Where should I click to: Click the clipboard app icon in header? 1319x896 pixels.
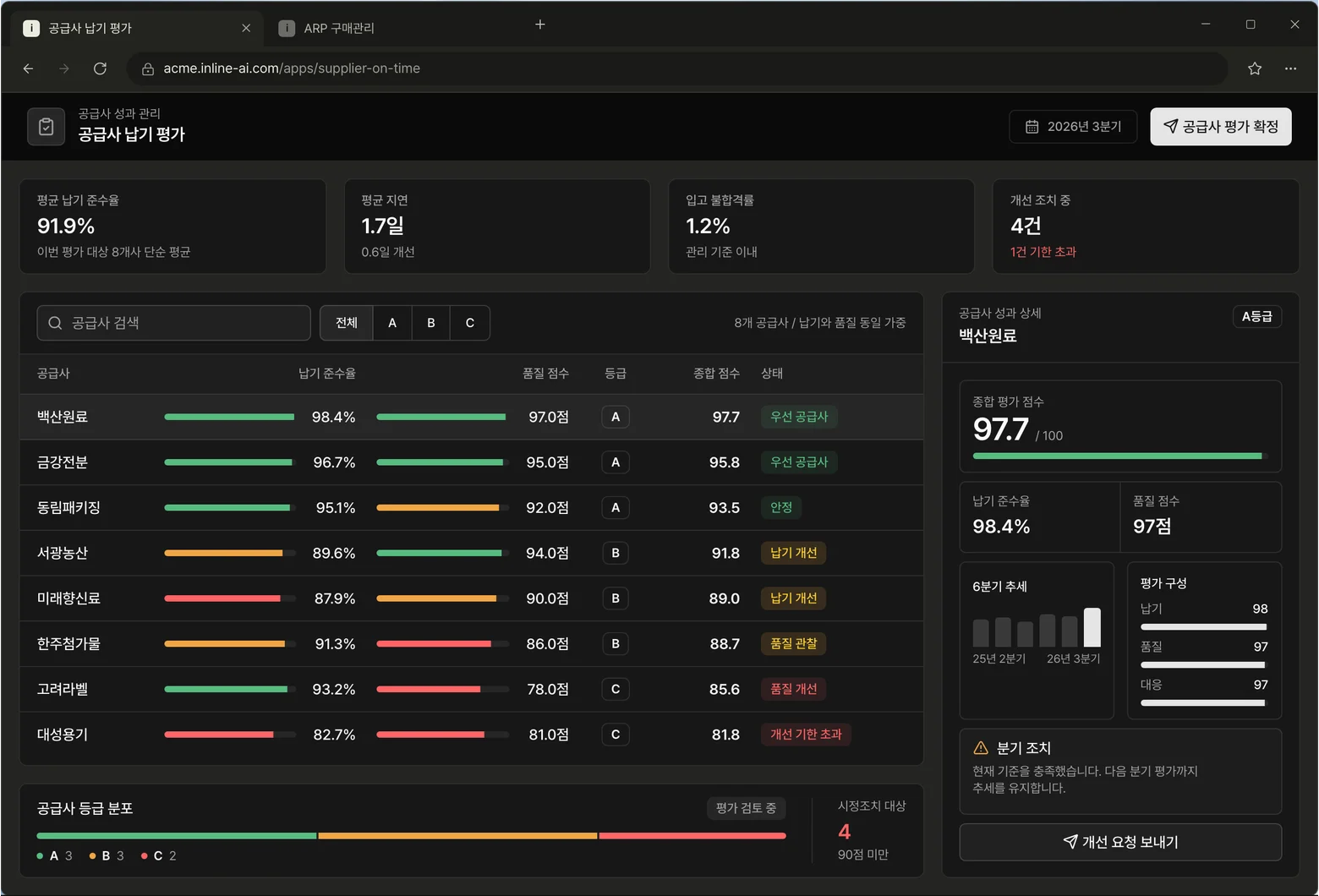pyautogui.click(x=47, y=127)
